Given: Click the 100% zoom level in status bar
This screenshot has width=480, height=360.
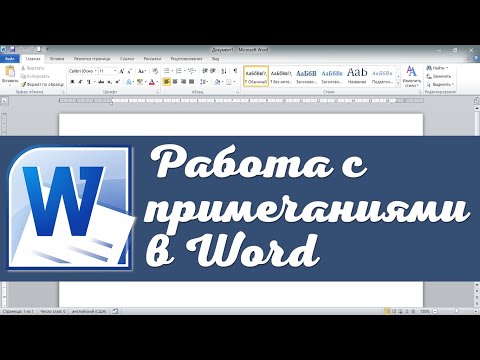Looking at the screenshot, I should [x=424, y=311].
